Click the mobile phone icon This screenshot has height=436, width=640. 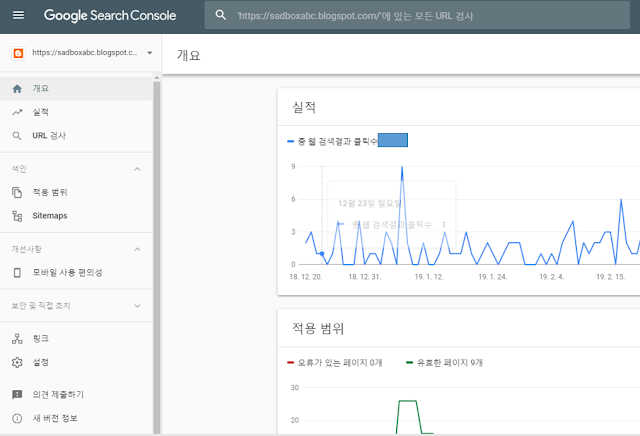pos(17,273)
